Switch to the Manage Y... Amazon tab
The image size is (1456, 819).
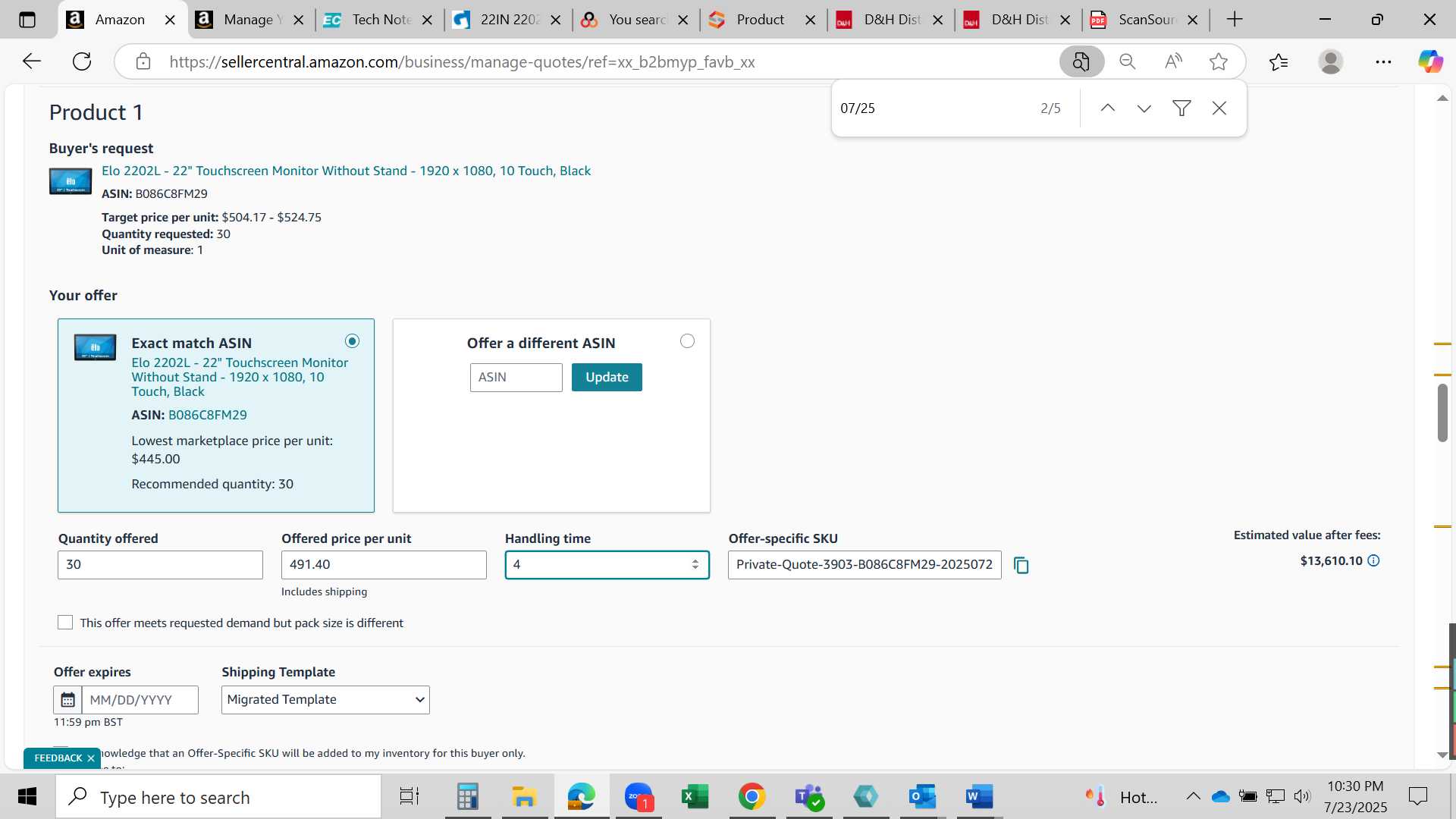(249, 20)
